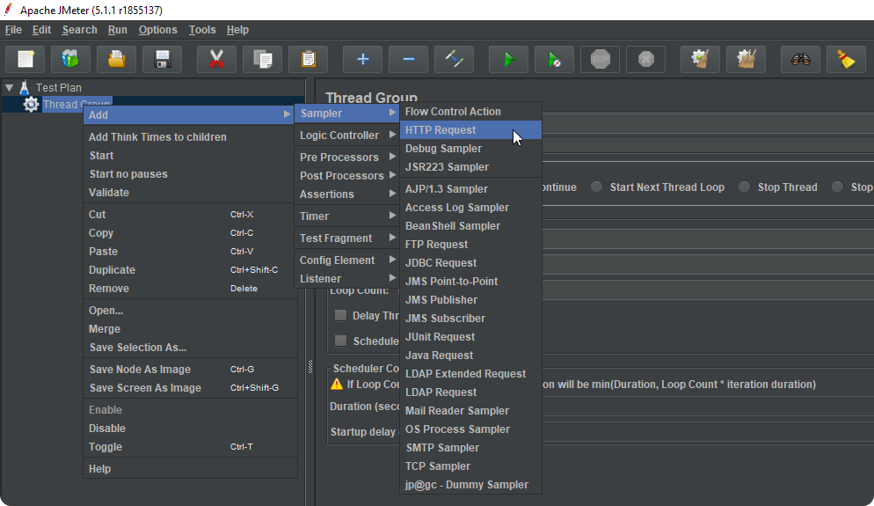Screen dimensions: 874x506
Task: Open the Templates toolbar icon
Action: coord(71,59)
